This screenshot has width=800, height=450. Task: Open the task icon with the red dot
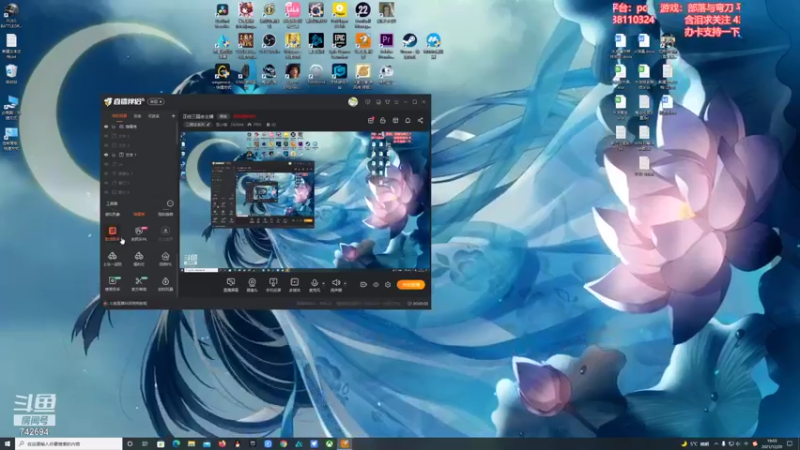371,120
